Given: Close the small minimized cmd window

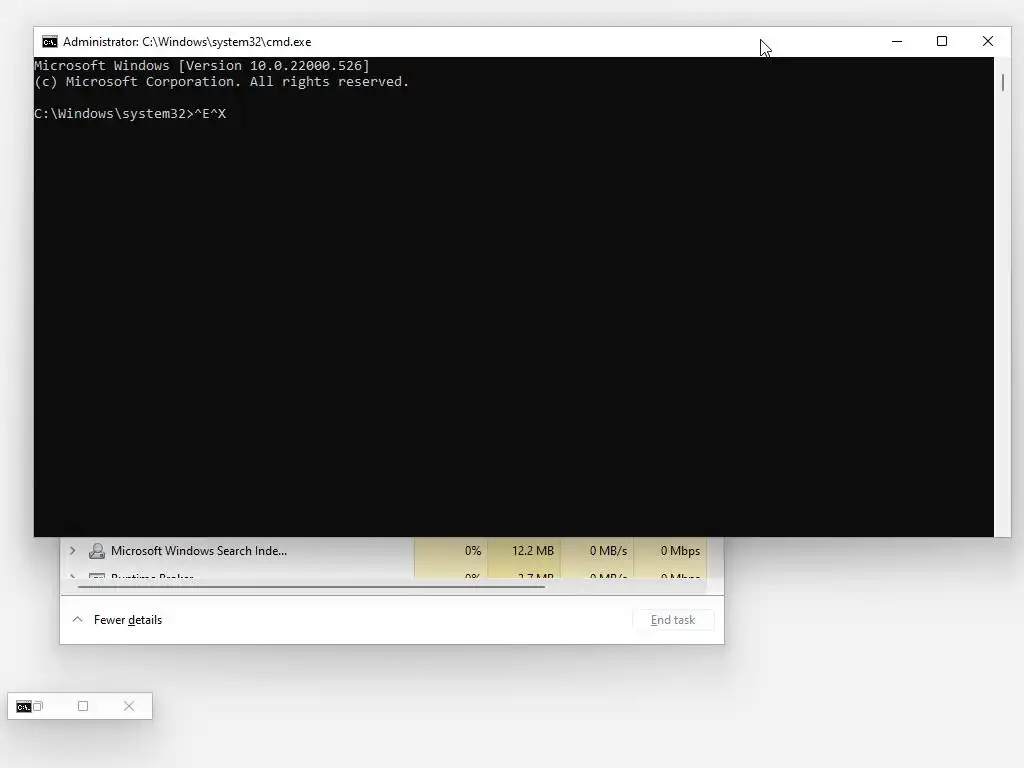Looking at the screenshot, I should click(129, 706).
